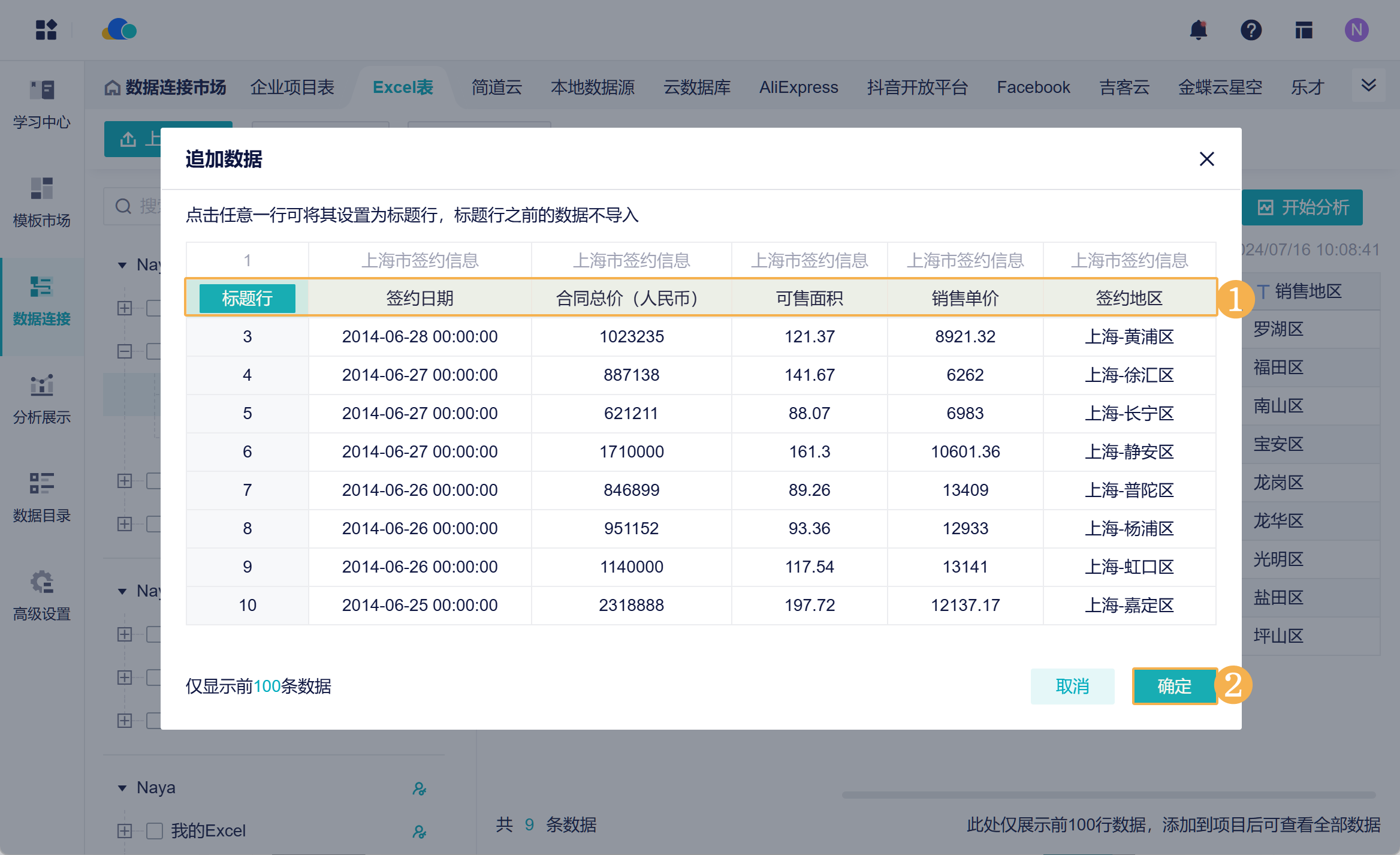1400x855 pixels.
Task: Click the user avatar N icon
Action: click(x=1356, y=30)
